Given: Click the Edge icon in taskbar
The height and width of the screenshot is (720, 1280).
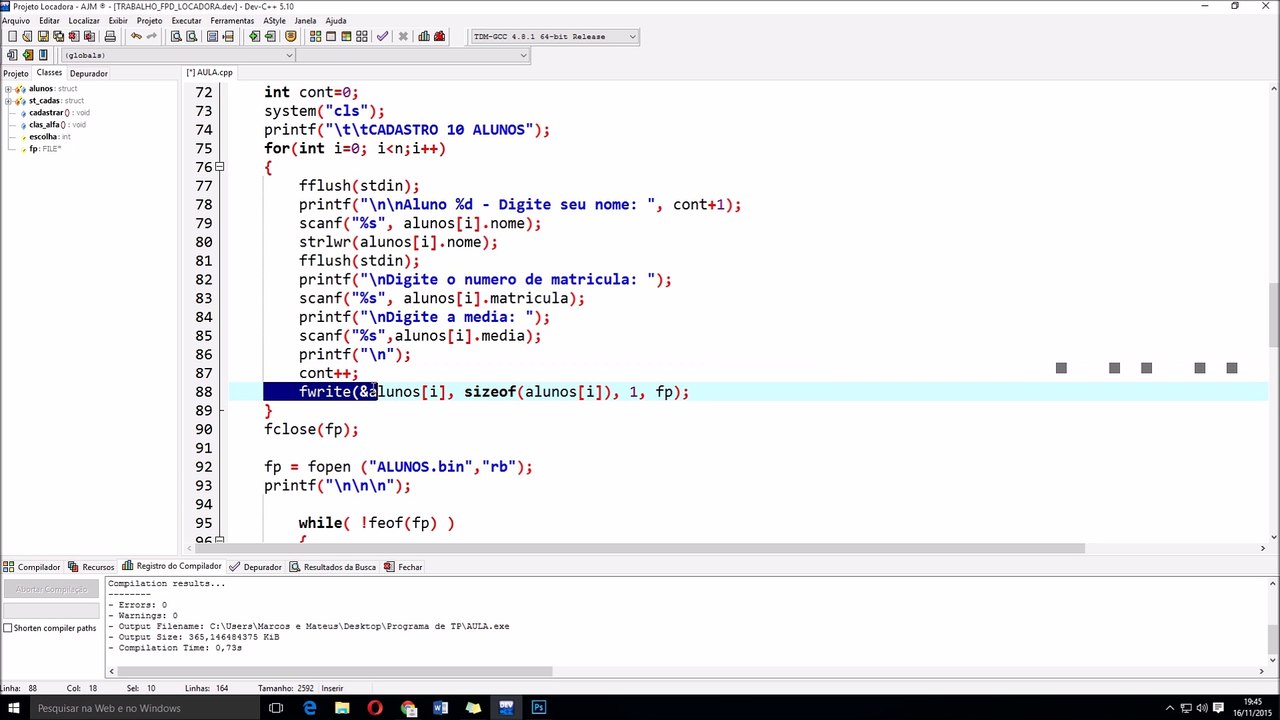Looking at the screenshot, I should tap(310, 708).
